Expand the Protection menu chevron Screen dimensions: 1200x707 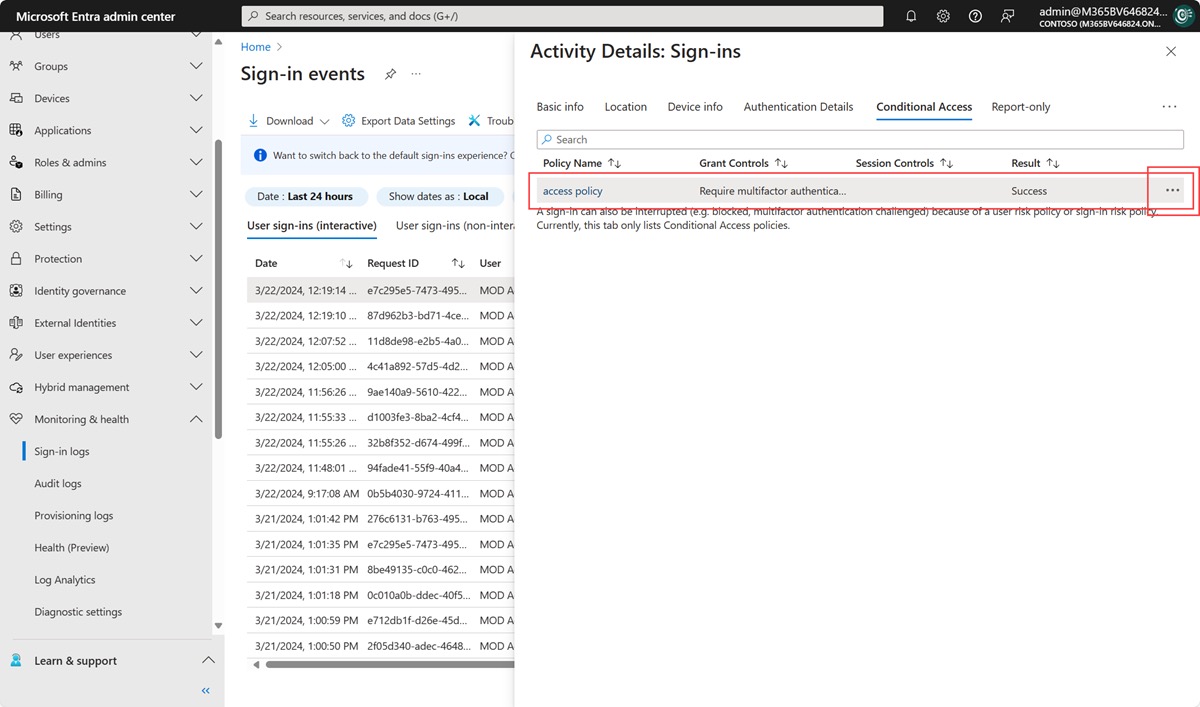[x=196, y=258]
